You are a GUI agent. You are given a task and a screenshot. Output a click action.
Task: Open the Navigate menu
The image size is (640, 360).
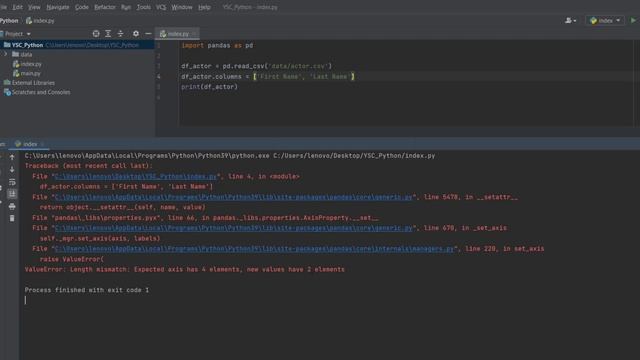click(58, 7)
